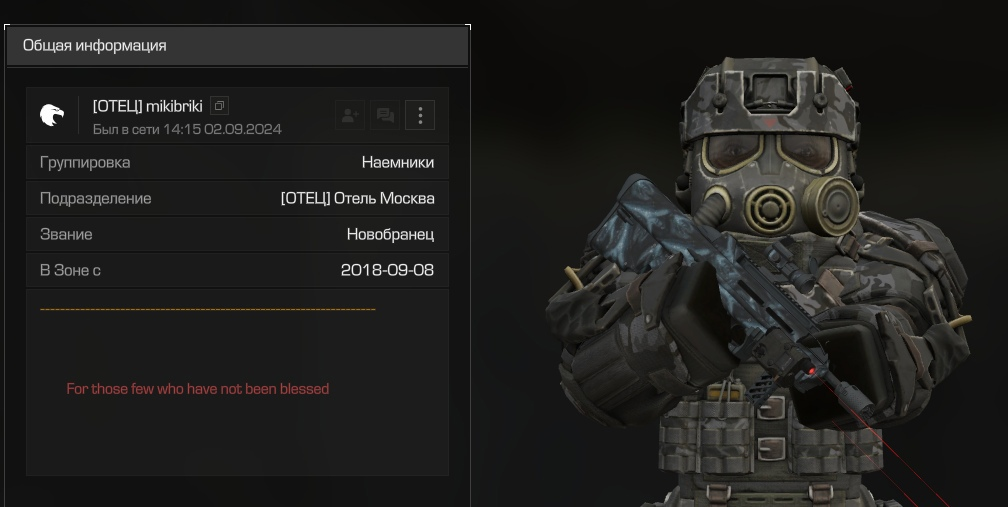Click the [ОТЕЦ] mikibriki player name
The width and height of the screenshot is (1008, 507).
147,106
